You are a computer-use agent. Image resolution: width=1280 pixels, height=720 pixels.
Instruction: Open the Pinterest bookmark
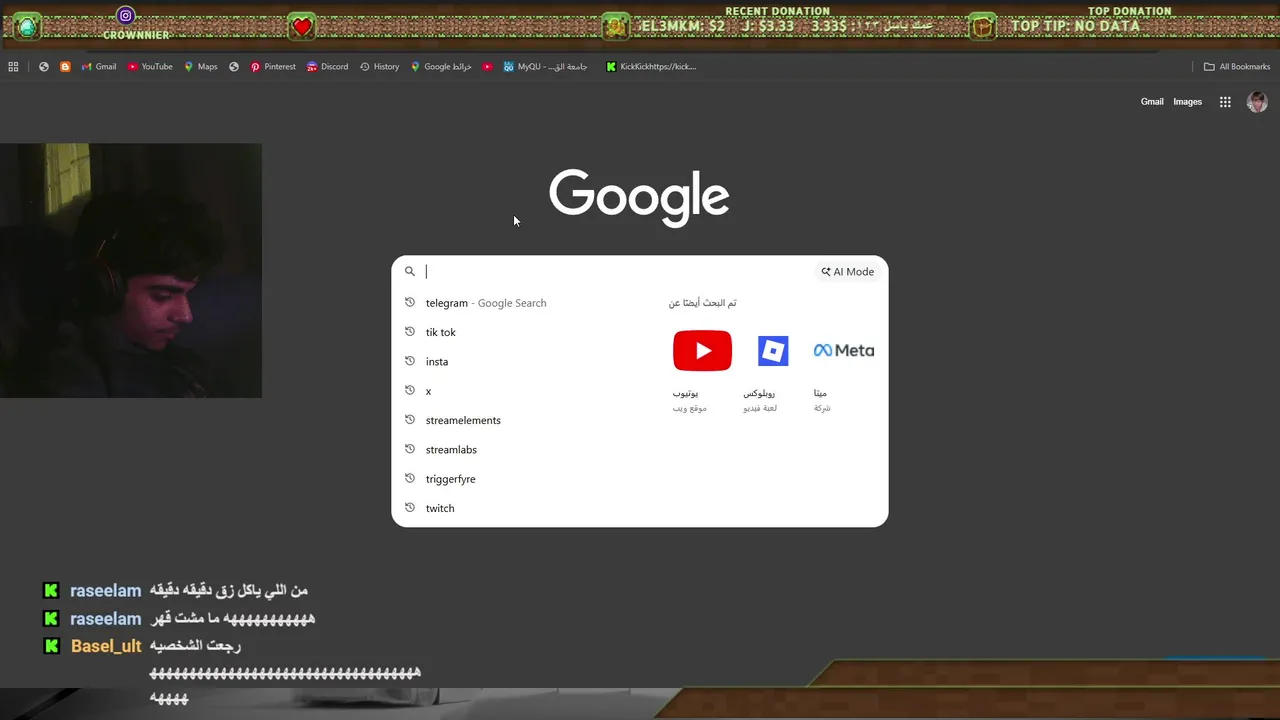click(x=273, y=67)
